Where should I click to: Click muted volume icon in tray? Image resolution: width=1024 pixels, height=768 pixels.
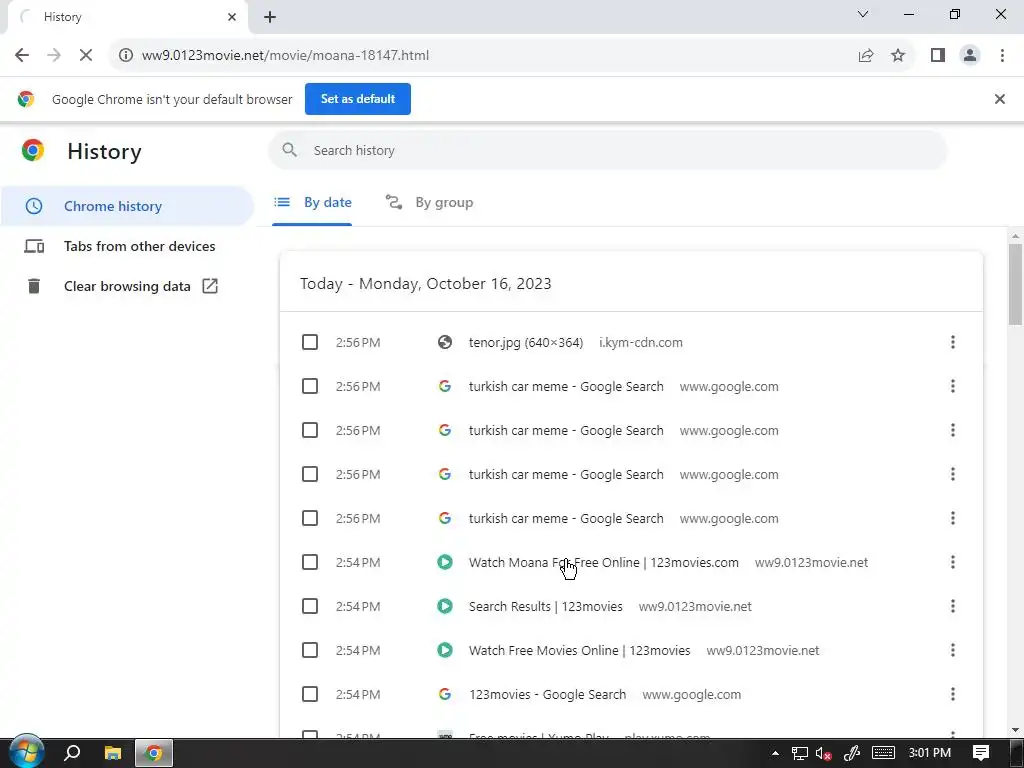tap(824, 754)
